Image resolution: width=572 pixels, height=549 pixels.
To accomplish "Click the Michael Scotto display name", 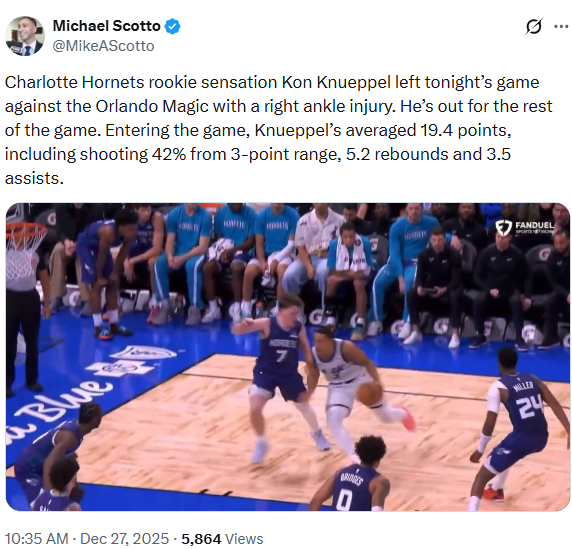I will [x=107, y=26].
